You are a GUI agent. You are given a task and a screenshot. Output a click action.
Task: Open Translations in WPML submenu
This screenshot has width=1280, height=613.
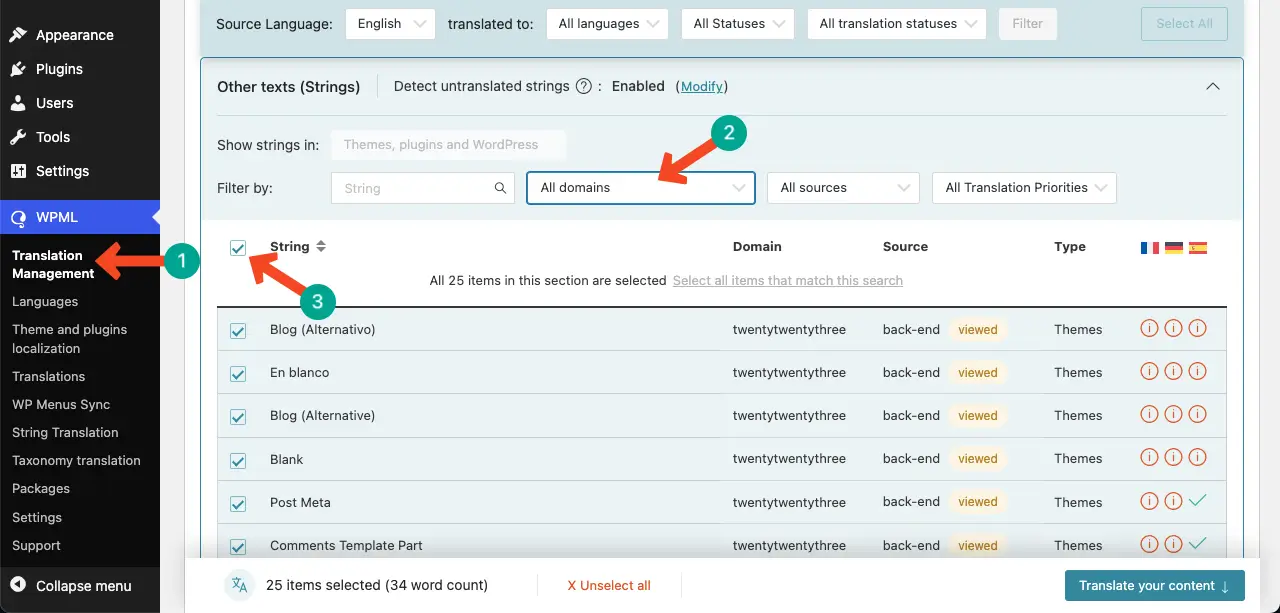49,376
